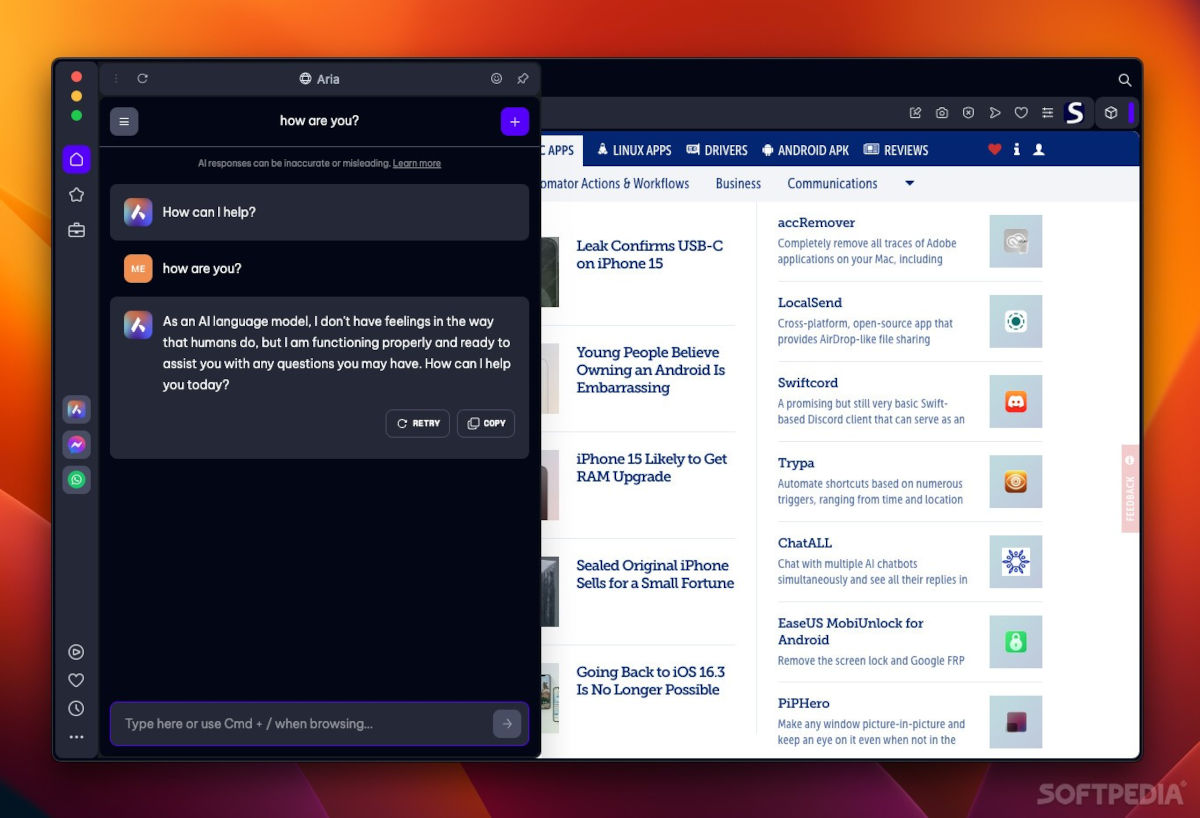Open the Leak Confirms USB-C on iPhone 15 article
The width and height of the screenshot is (1200, 818).
(x=650, y=254)
